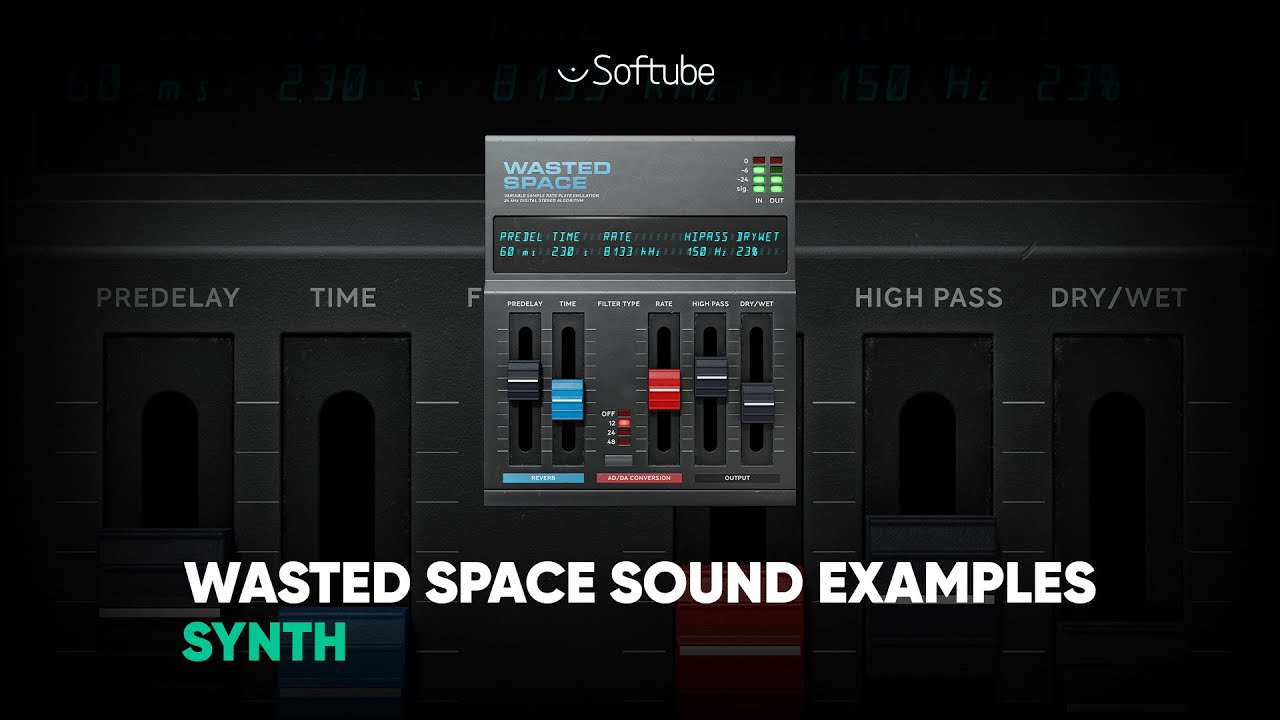This screenshot has width=1280, height=720.
Task: Click the blue REVERB section label
Action: (543, 479)
